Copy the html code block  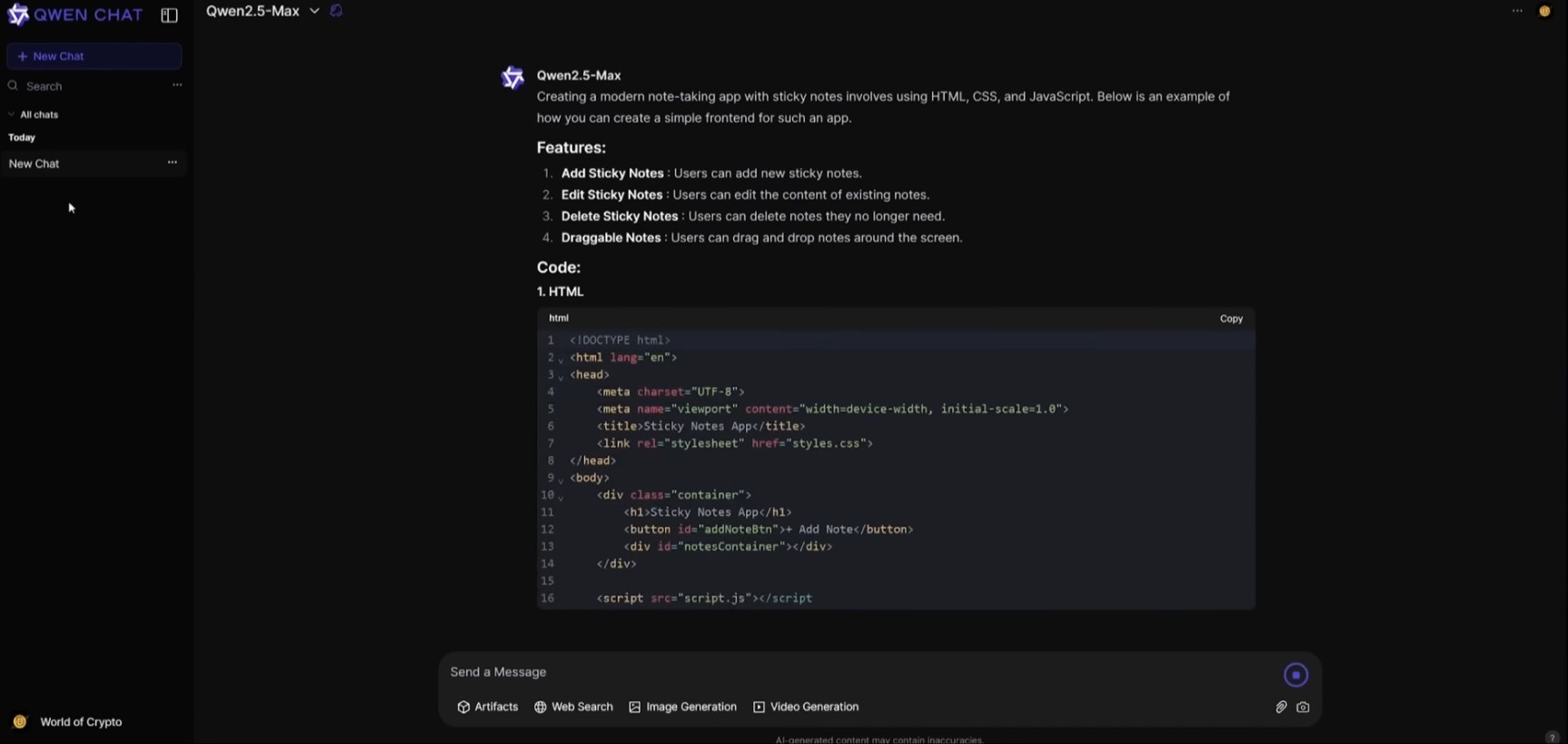[1231, 319]
